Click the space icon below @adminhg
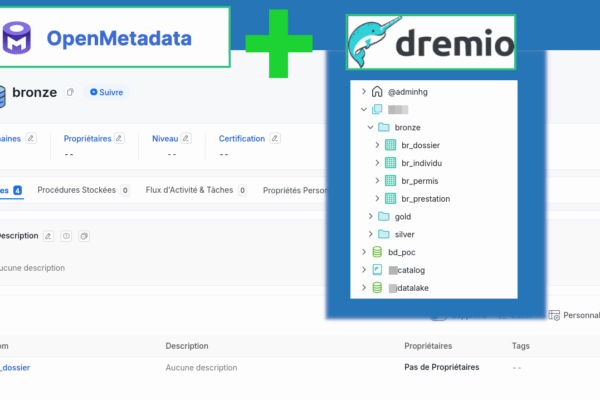The width and height of the screenshot is (600, 400). pyautogui.click(x=377, y=109)
